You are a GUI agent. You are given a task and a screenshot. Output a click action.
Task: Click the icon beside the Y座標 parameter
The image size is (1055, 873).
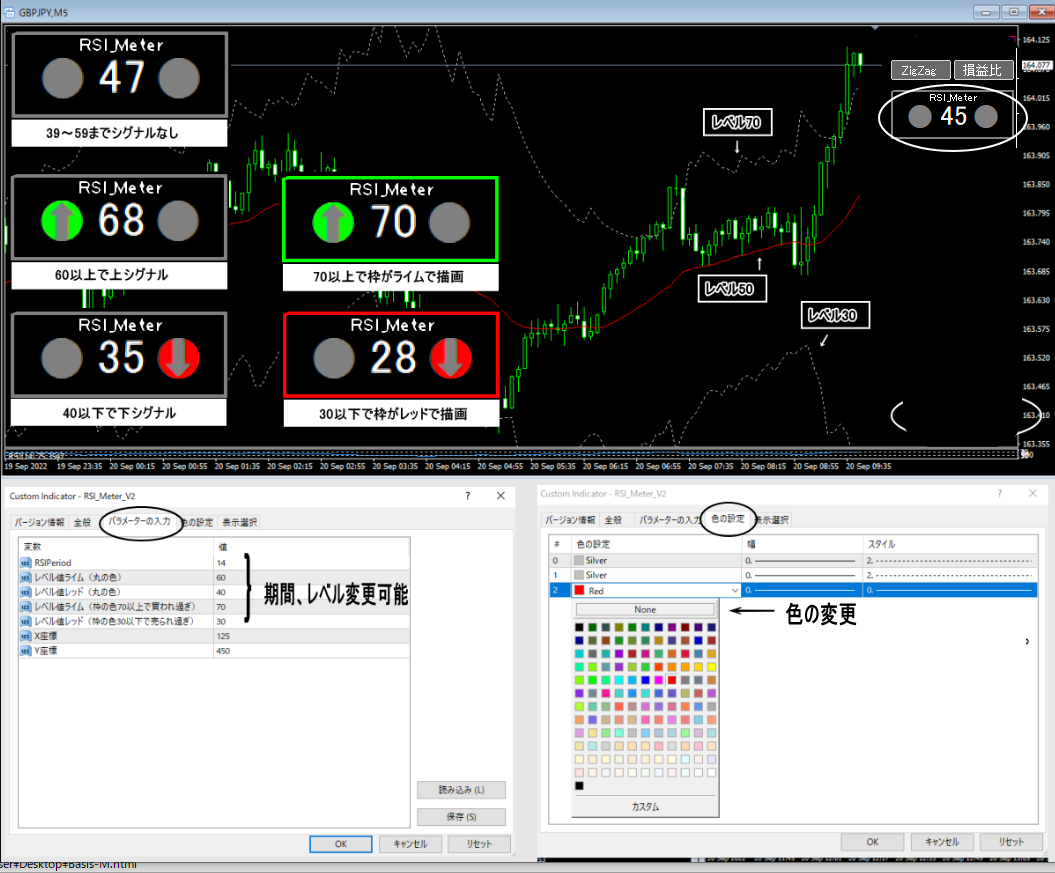(26, 650)
